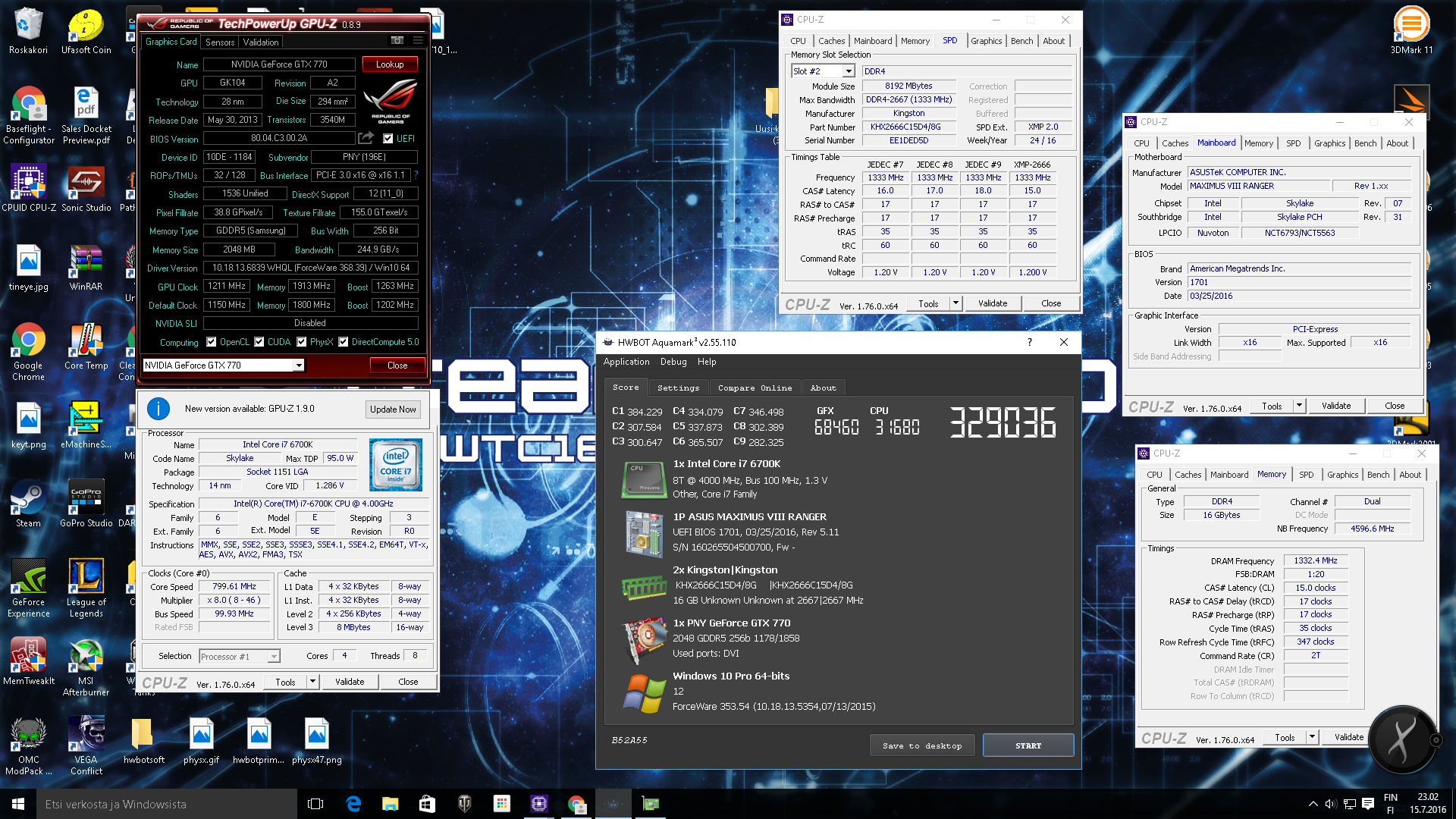Open volume control in system tray

(x=1331, y=804)
